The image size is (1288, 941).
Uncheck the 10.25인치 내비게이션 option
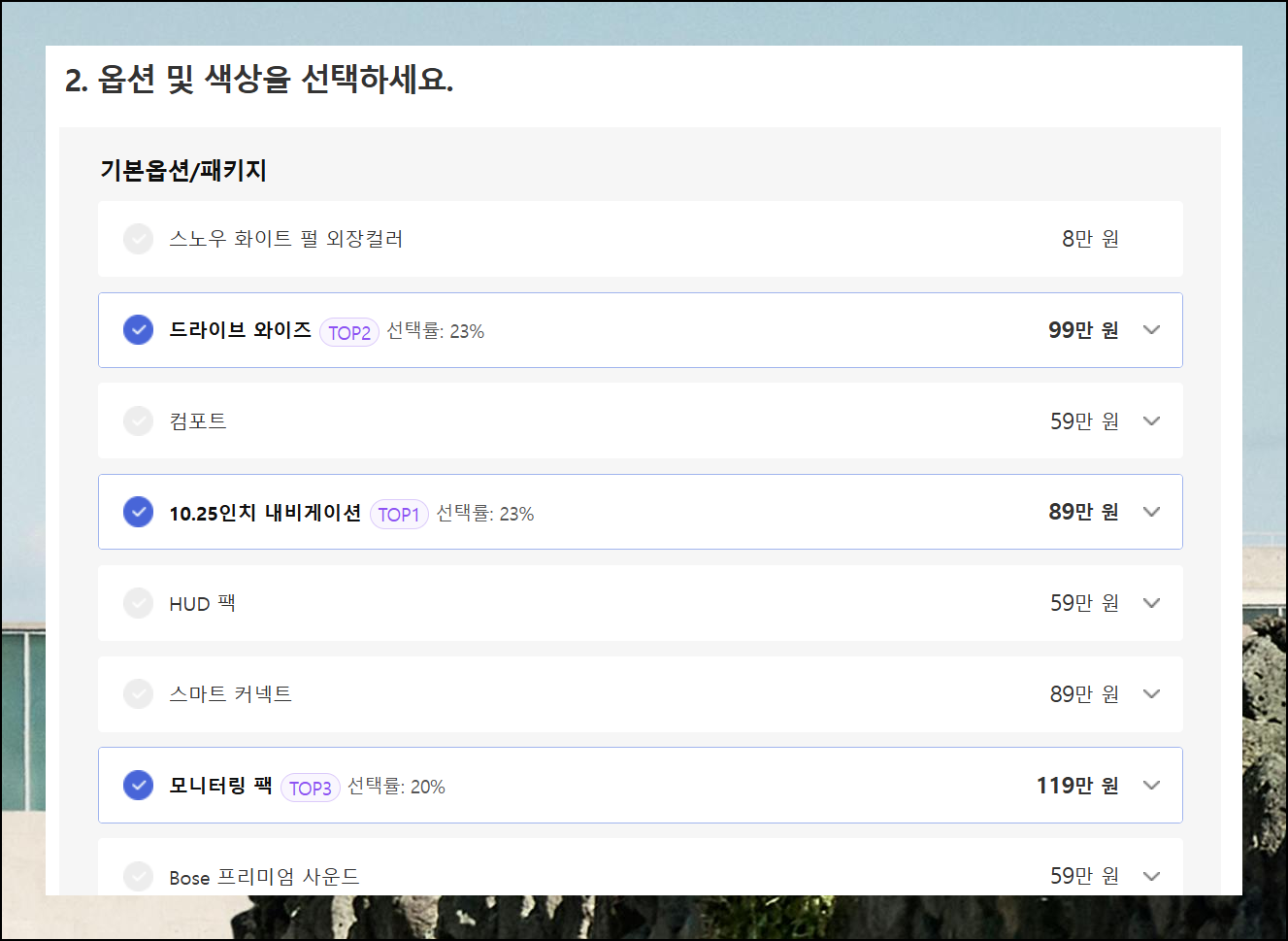coord(139,512)
